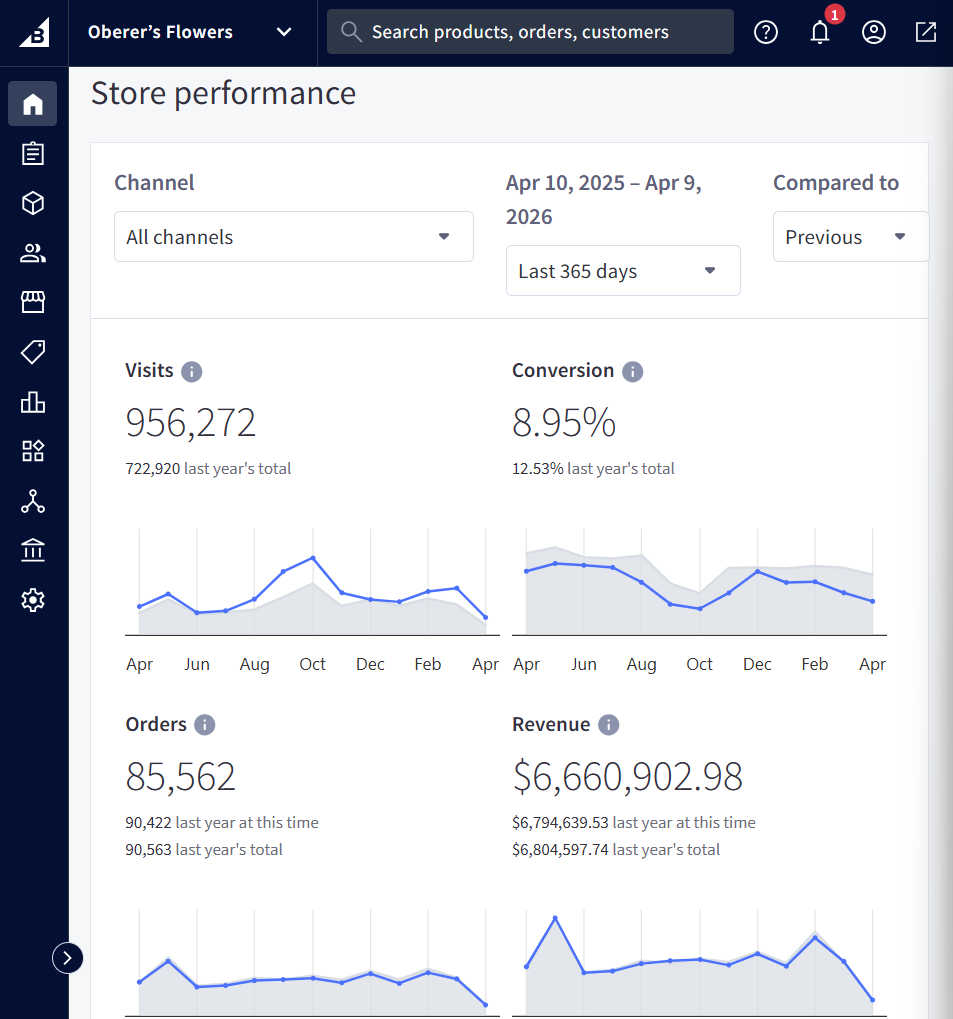Open the Visits info tooltip icon
This screenshot has height=1019, width=953.
click(192, 371)
